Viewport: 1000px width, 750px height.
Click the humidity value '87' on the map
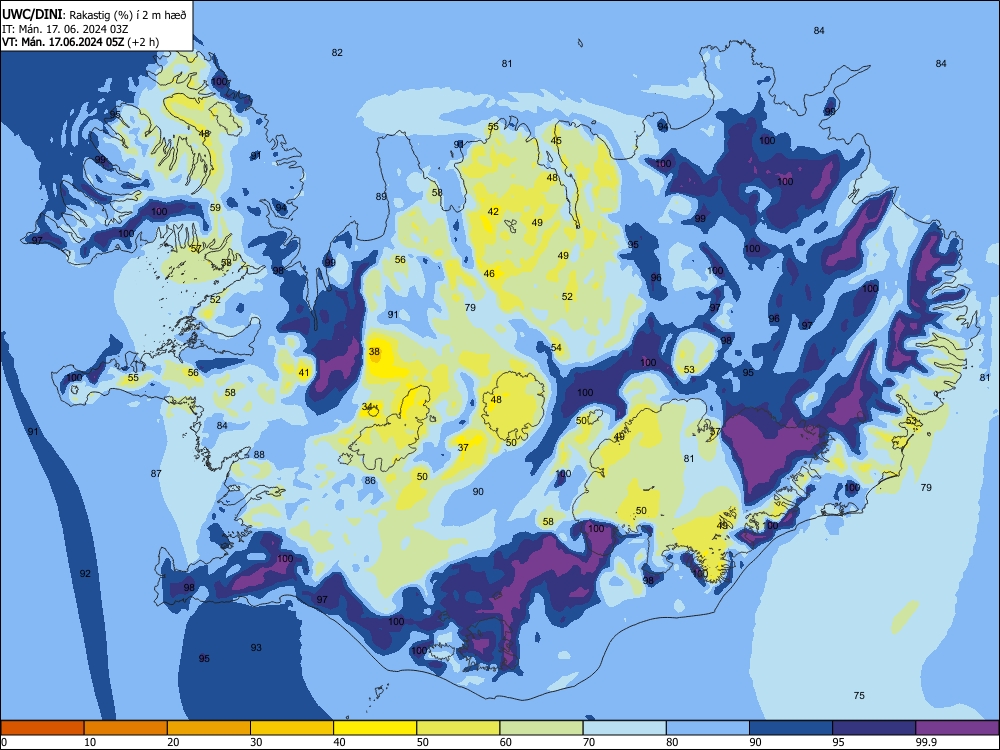[x=156, y=474]
